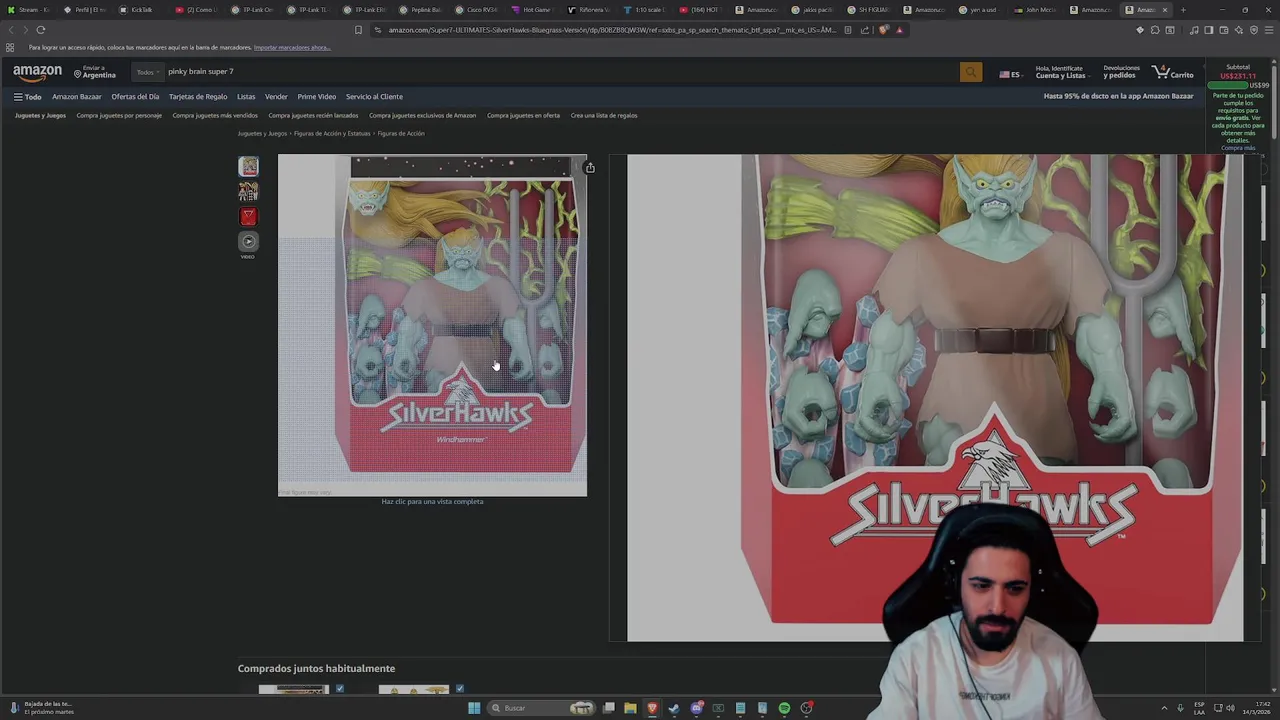The image size is (1280, 720).
Task: Open the new tab plus button
Action: (1183, 10)
